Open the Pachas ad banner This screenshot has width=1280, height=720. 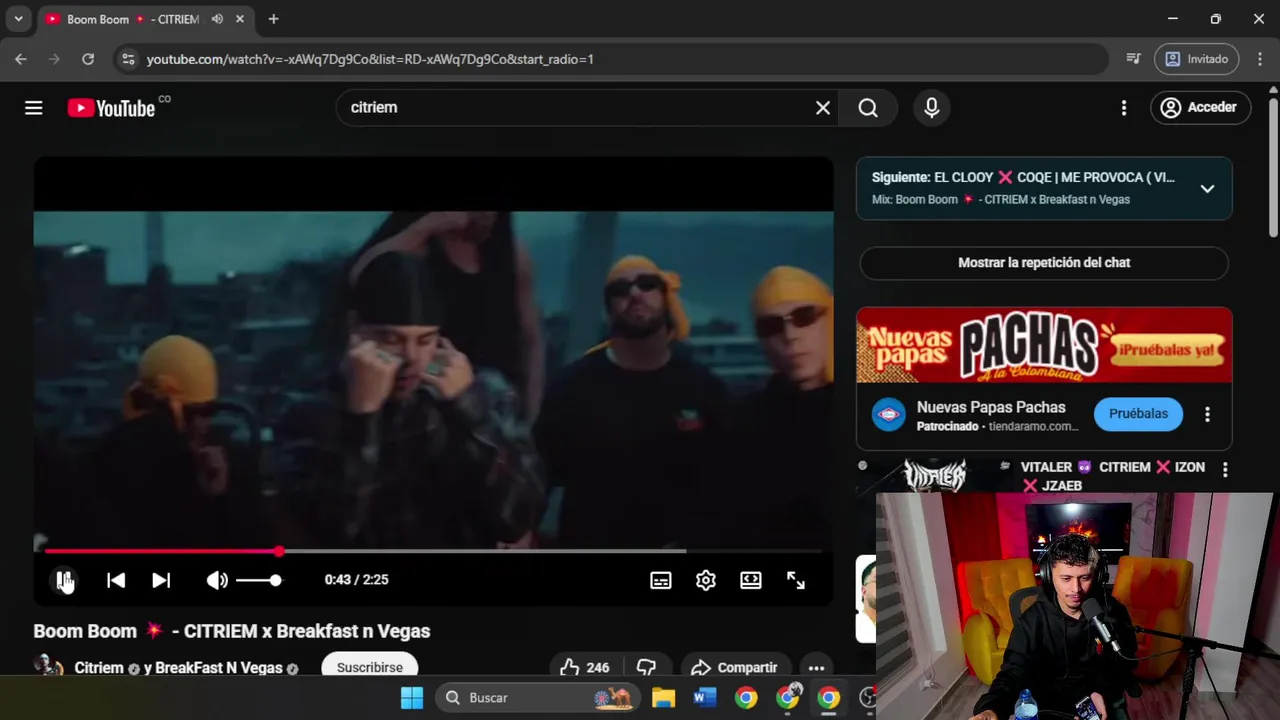click(1044, 344)
